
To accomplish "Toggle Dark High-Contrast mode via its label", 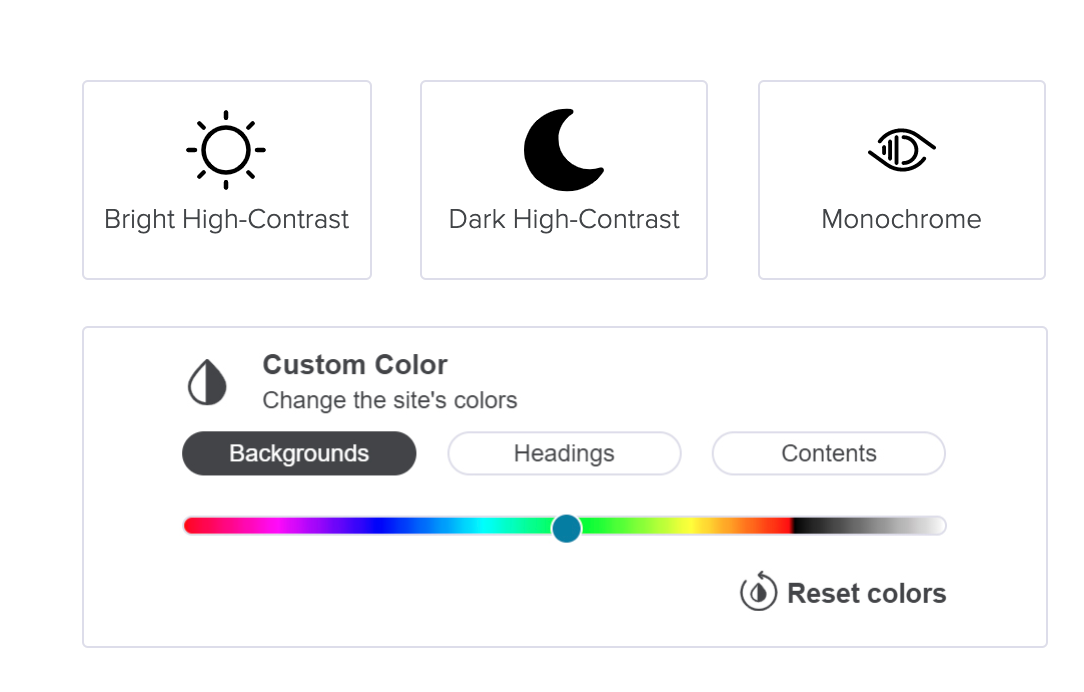I will [564, 220].
